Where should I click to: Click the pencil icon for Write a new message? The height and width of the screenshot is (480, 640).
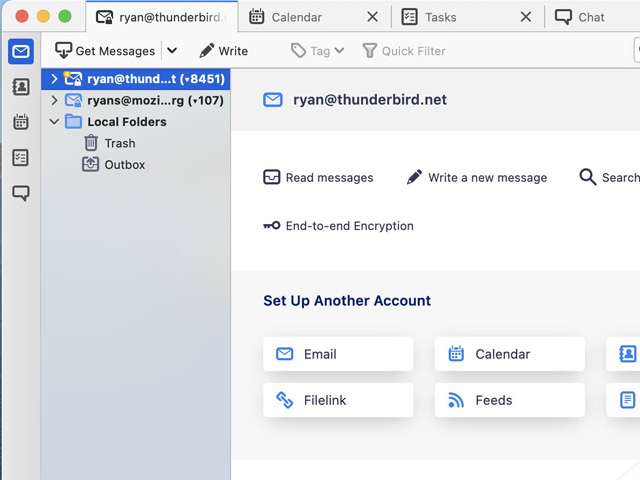tap(414, 177)
